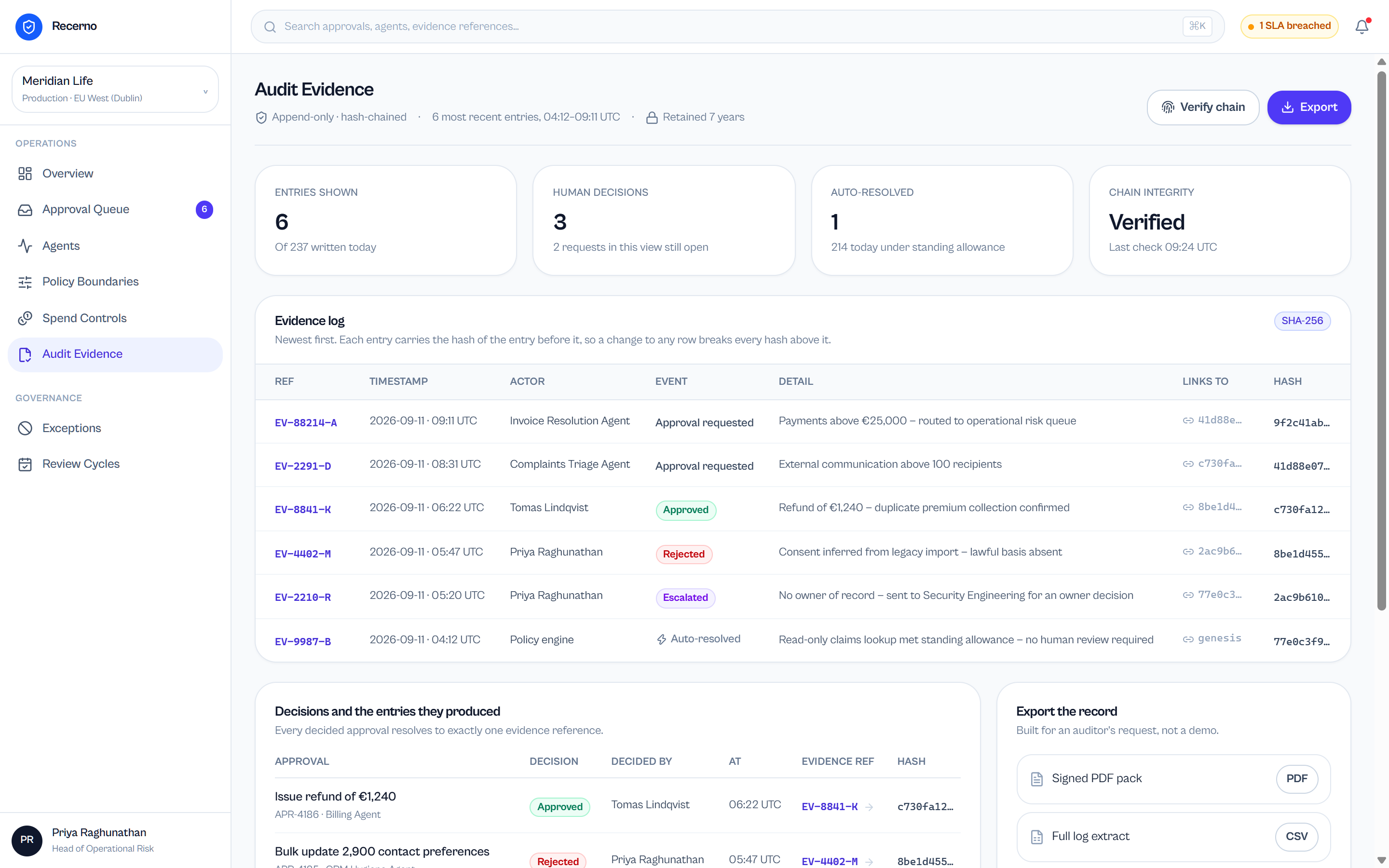This screenshot has height=868, width=1389.
Task: Click the document icon for Full log extract
Action: click(1036, 837)
